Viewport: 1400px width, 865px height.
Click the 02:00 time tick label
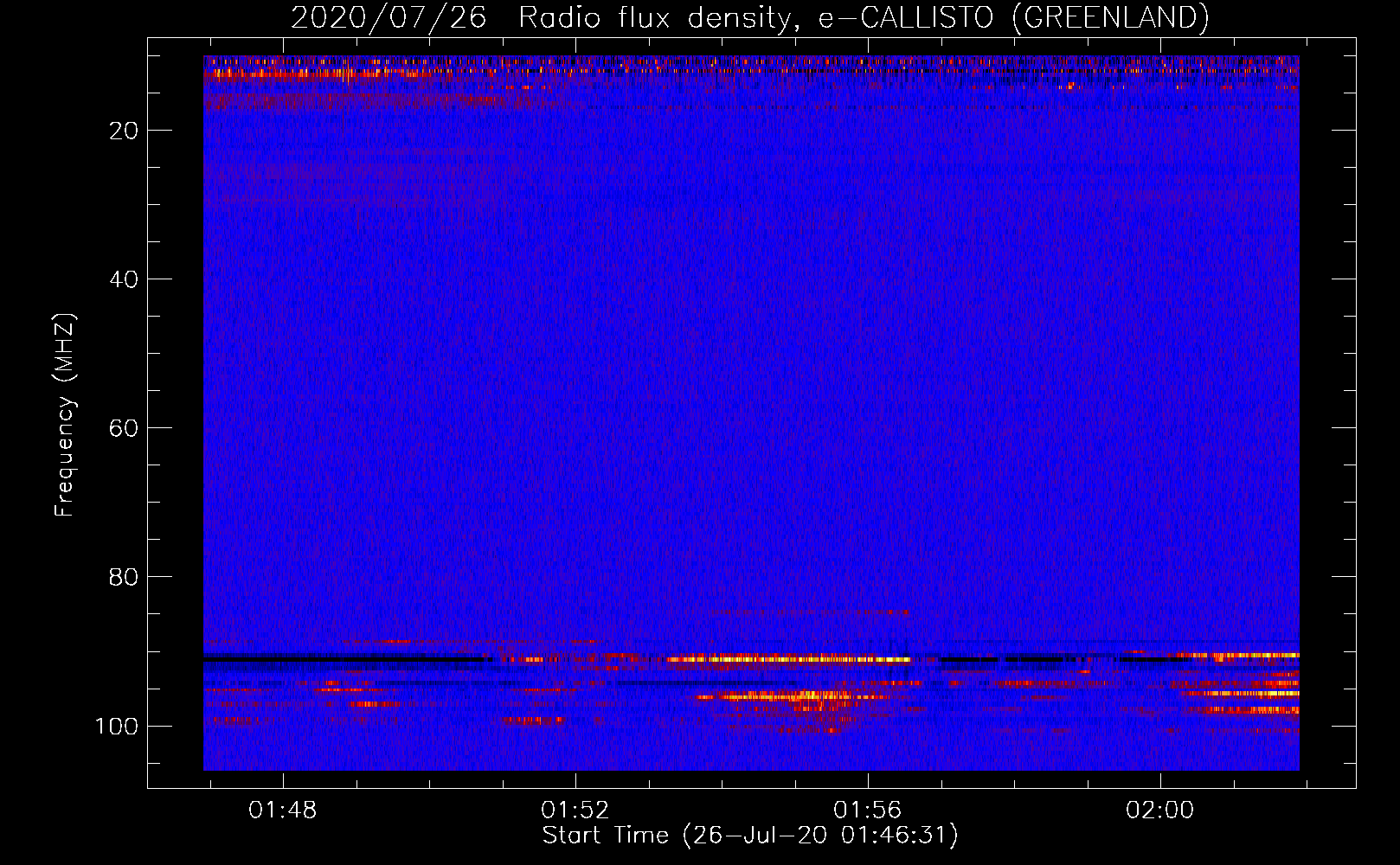click(x=1159, y=811)
